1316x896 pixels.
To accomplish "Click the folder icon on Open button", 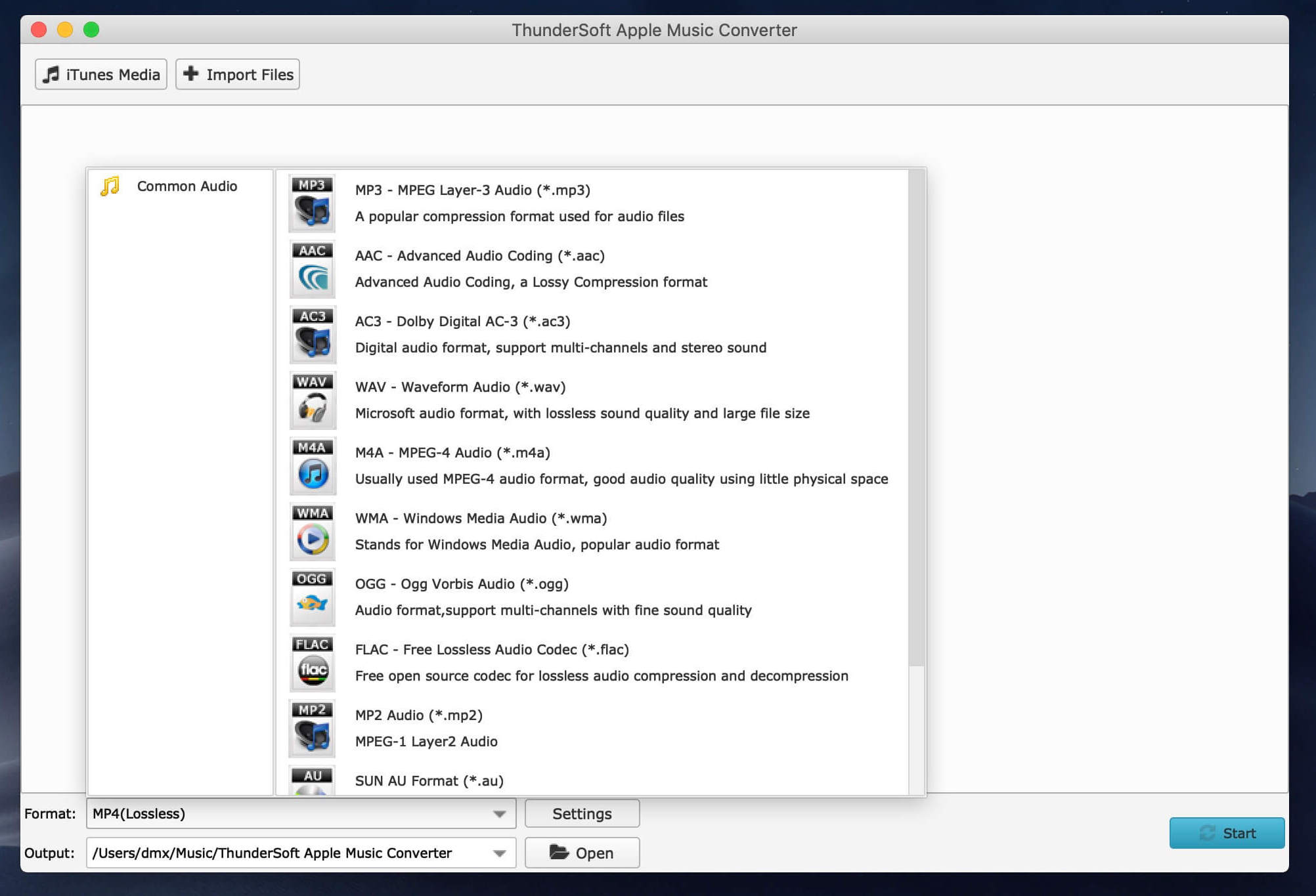I will [559, 852].
